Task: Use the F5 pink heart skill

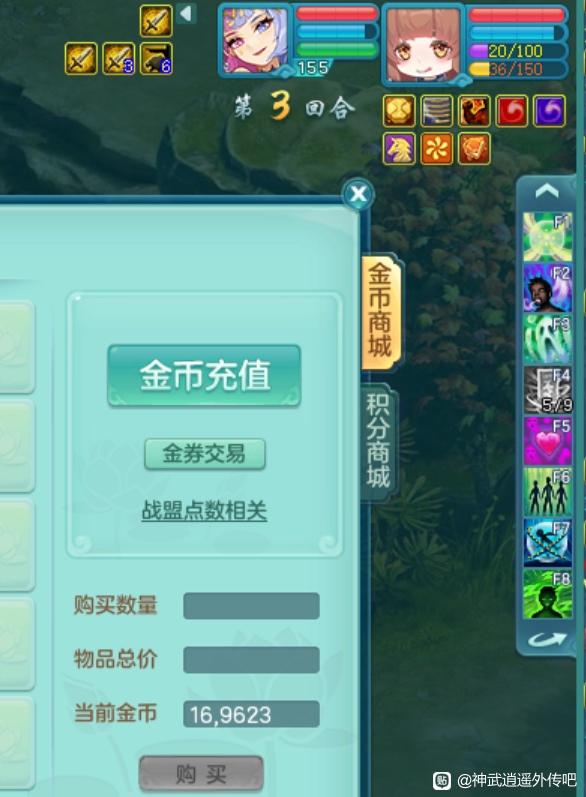Action: point(547,441)
